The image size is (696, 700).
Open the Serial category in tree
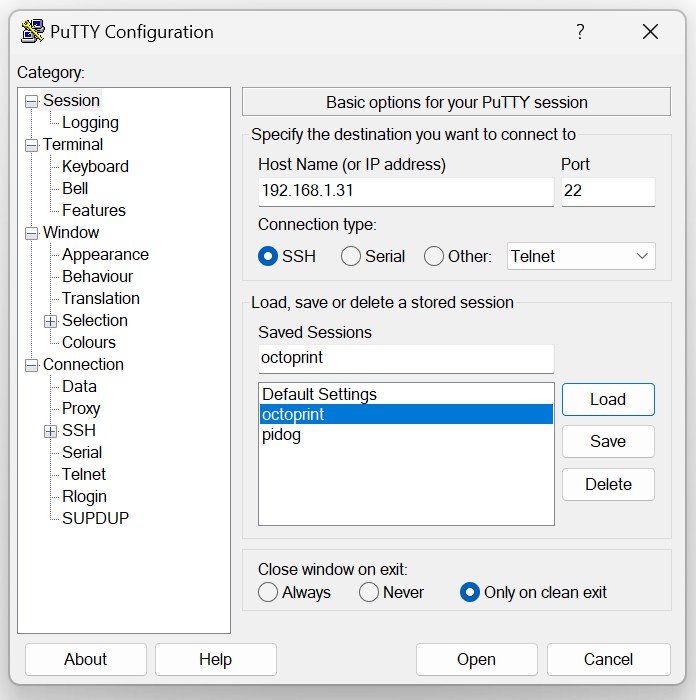click(82, 452)
